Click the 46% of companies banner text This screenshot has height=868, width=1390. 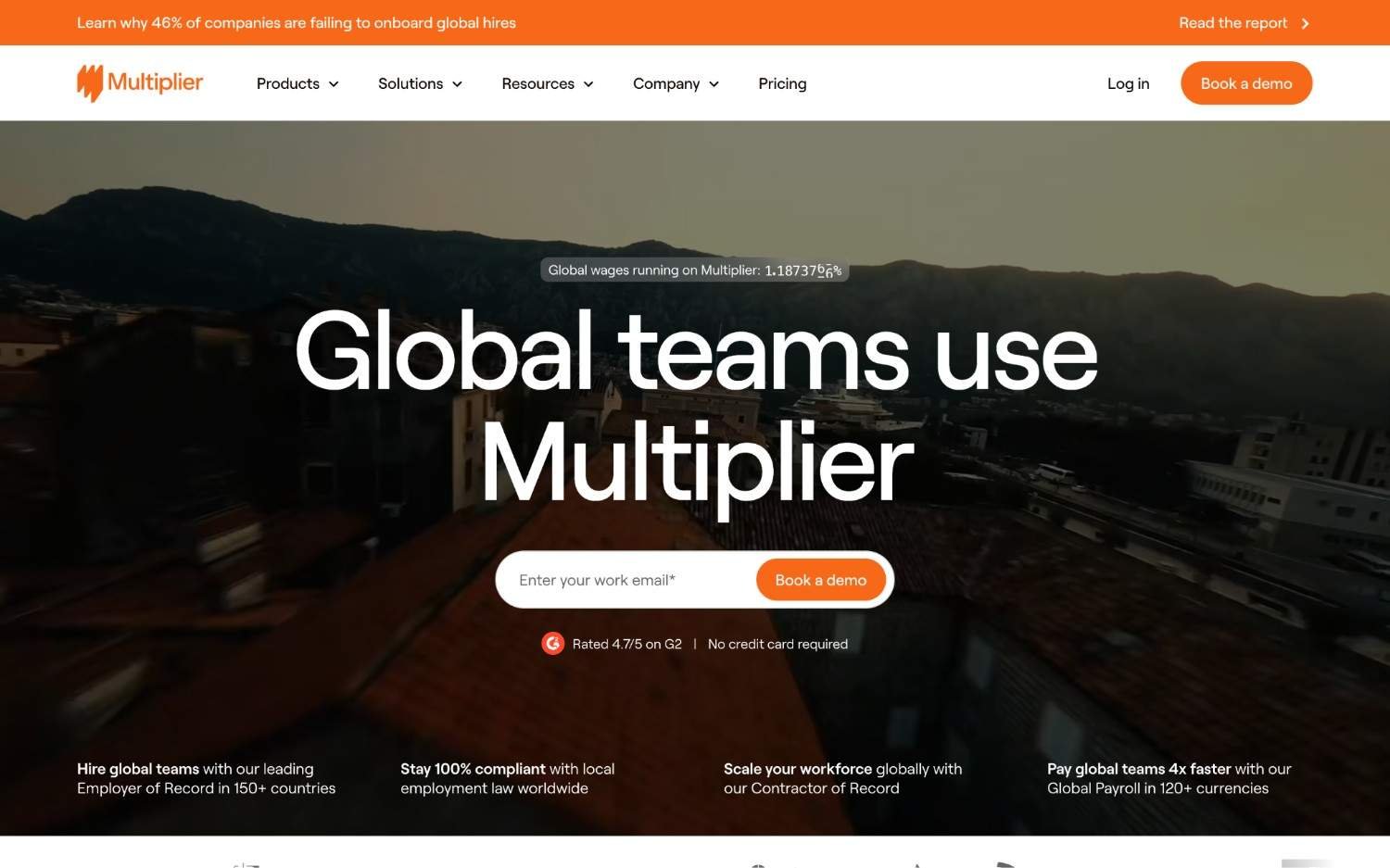pyautogui.click(x=297, y=23)
